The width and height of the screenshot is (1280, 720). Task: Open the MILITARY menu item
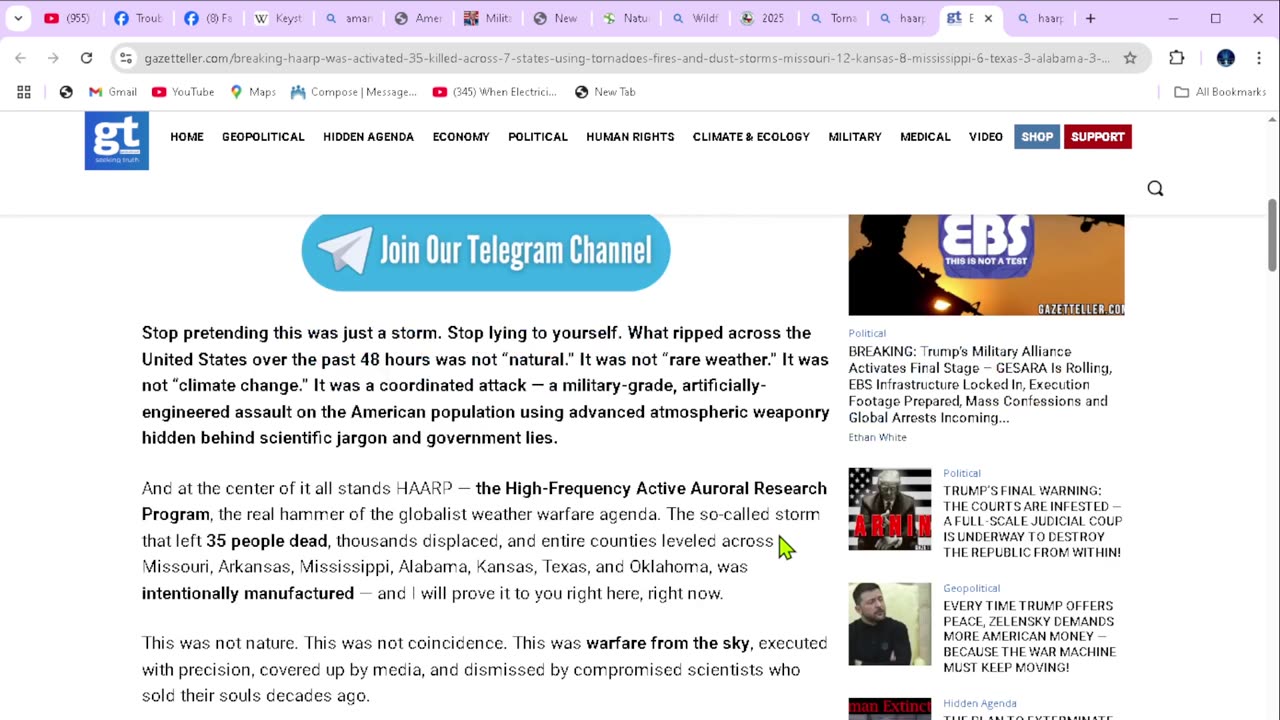tap(855, 137)
